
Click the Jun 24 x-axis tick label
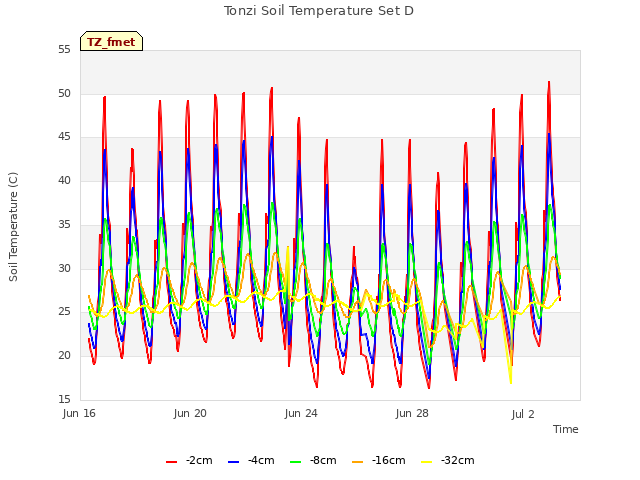pyautogui.click(x=301, y=413)
